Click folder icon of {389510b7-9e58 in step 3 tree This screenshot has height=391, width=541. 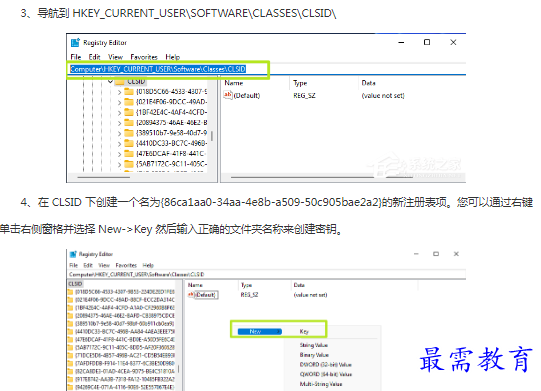coord(129,133)
